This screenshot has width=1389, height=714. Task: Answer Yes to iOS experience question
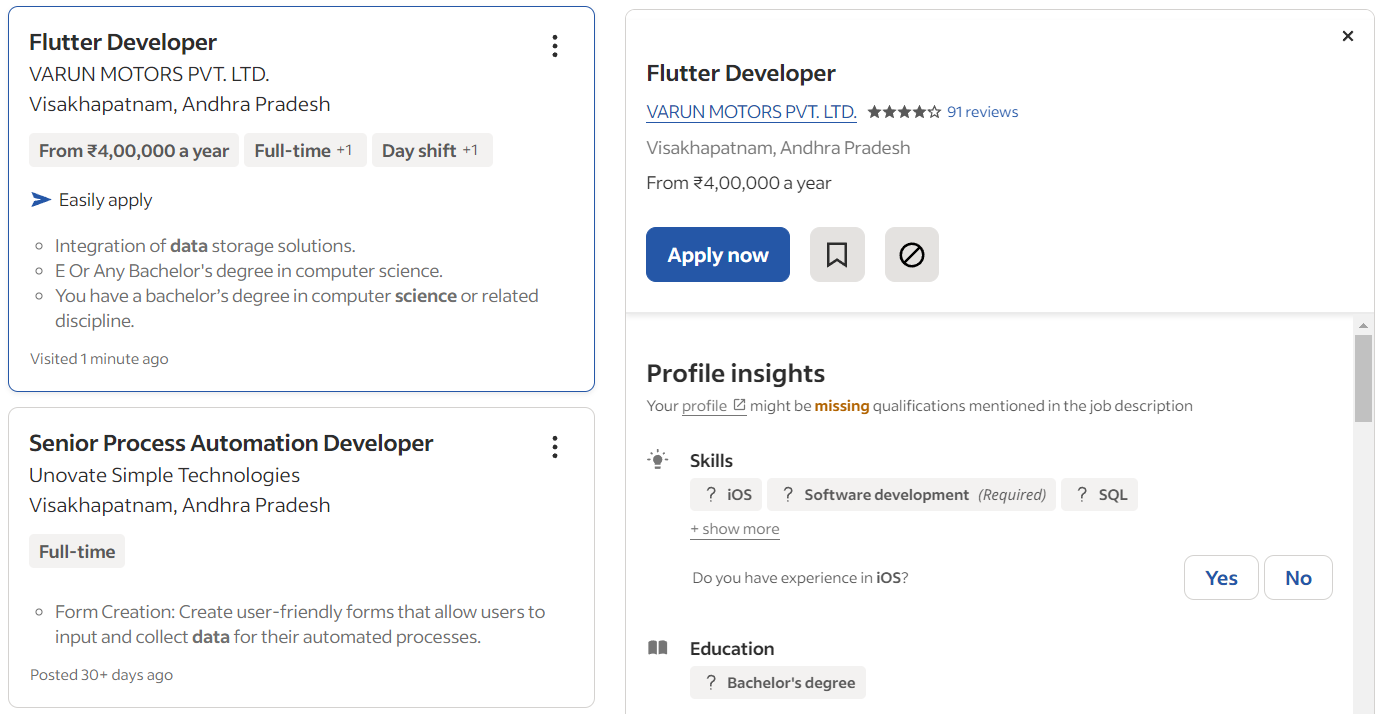tap(1221, 578)
